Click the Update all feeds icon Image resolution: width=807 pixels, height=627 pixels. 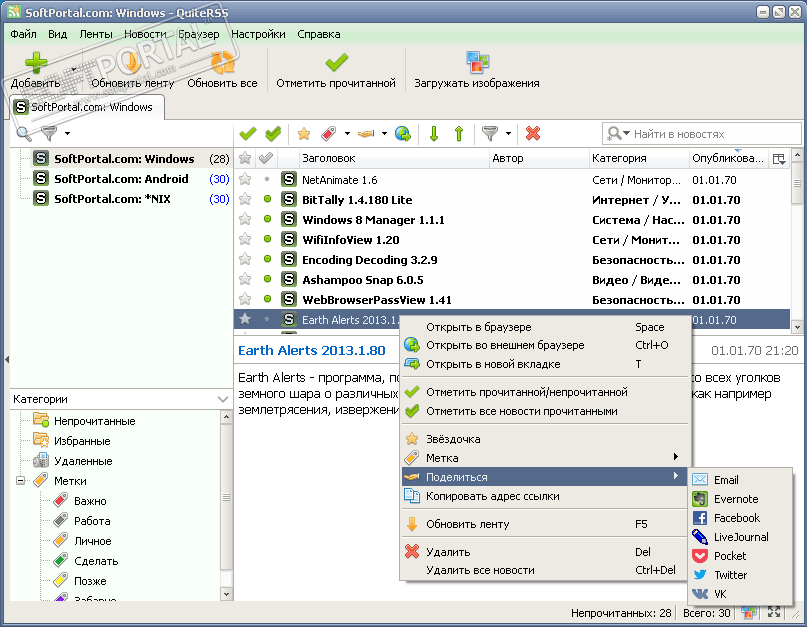[222, 63]
